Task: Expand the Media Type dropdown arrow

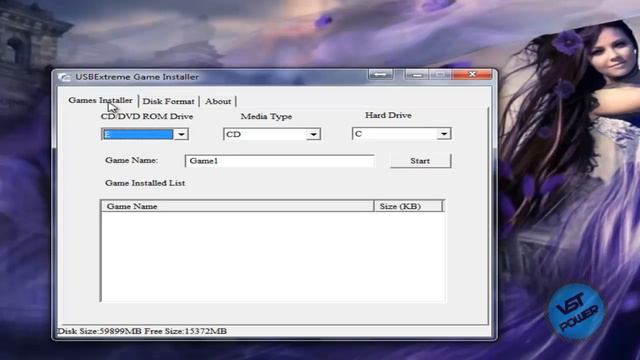Action: [313, 134]
